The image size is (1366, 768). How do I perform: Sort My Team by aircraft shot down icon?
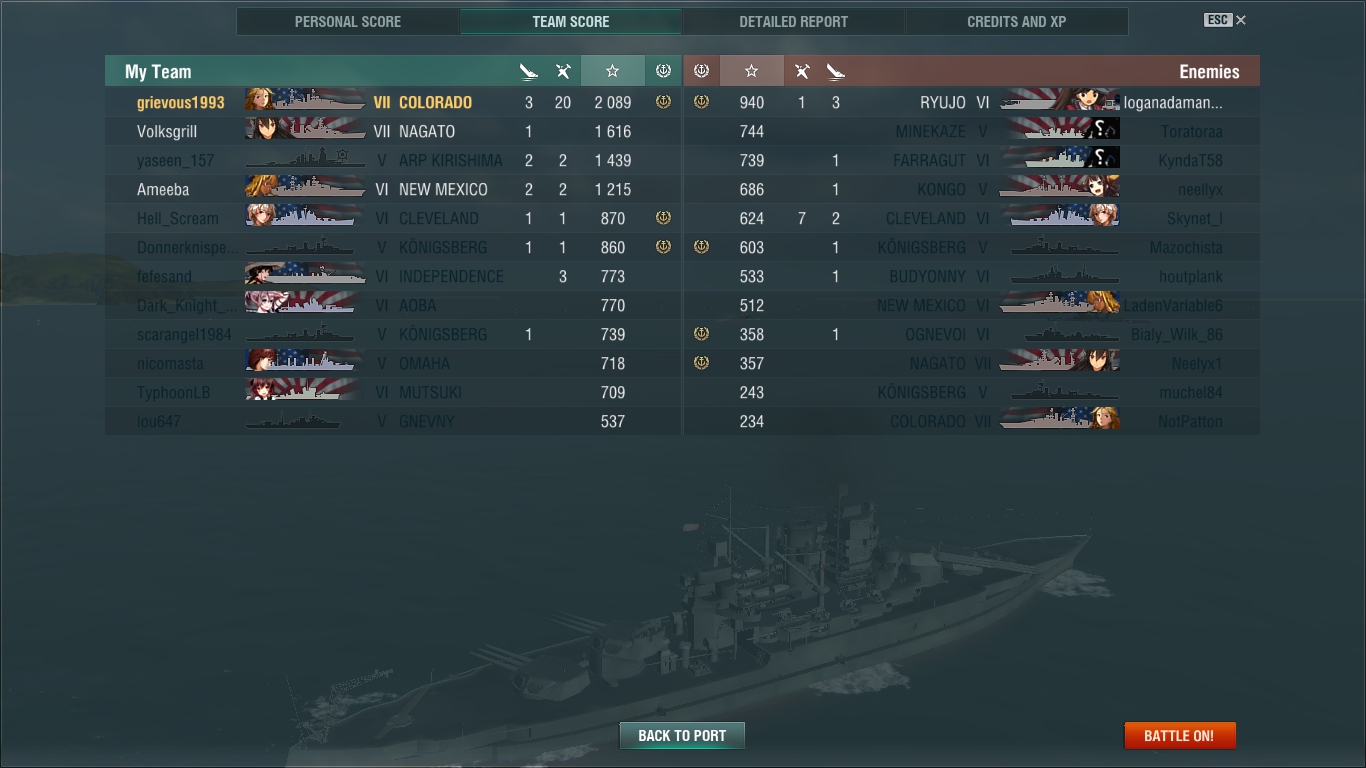563,71
